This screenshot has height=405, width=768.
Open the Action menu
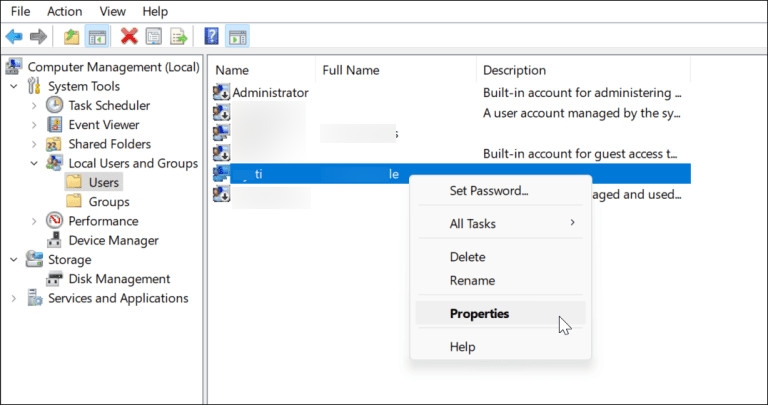pos(64,11)
